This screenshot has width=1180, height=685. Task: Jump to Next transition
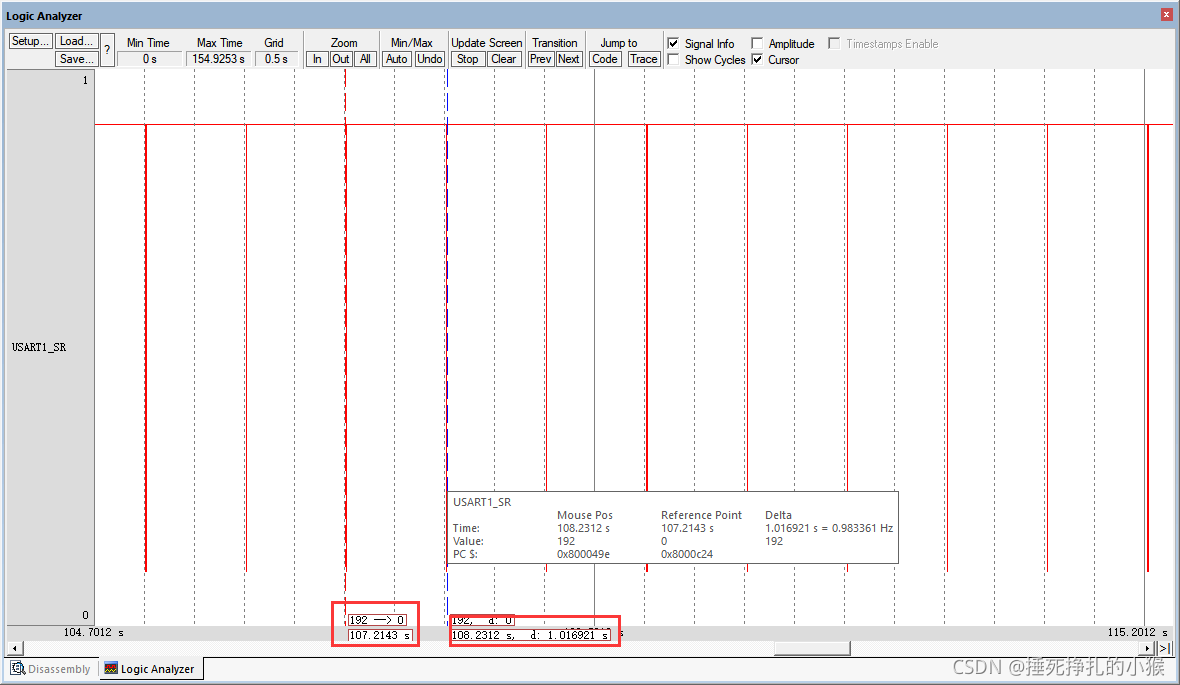point(568,59)
